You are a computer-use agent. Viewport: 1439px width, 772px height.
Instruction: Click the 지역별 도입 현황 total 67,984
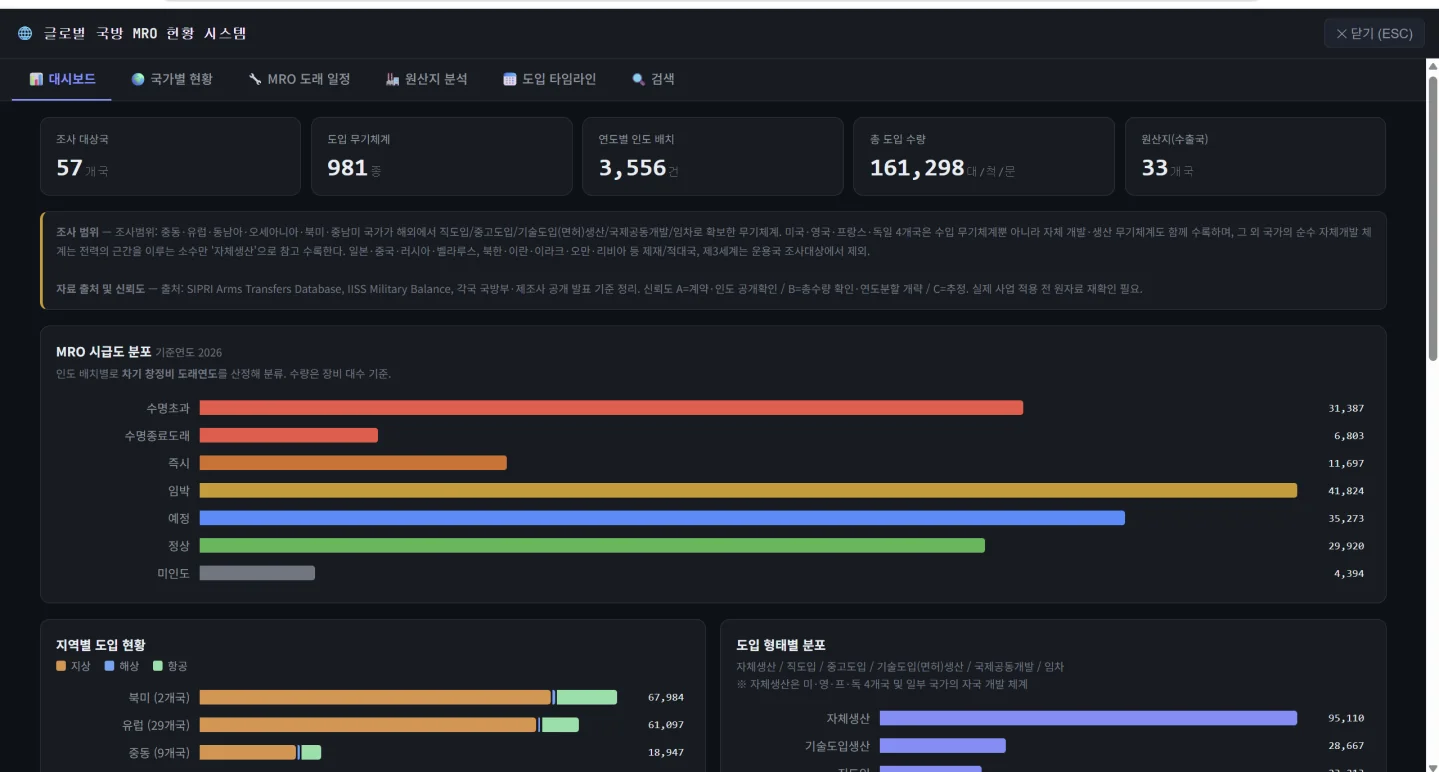[666, 697]
